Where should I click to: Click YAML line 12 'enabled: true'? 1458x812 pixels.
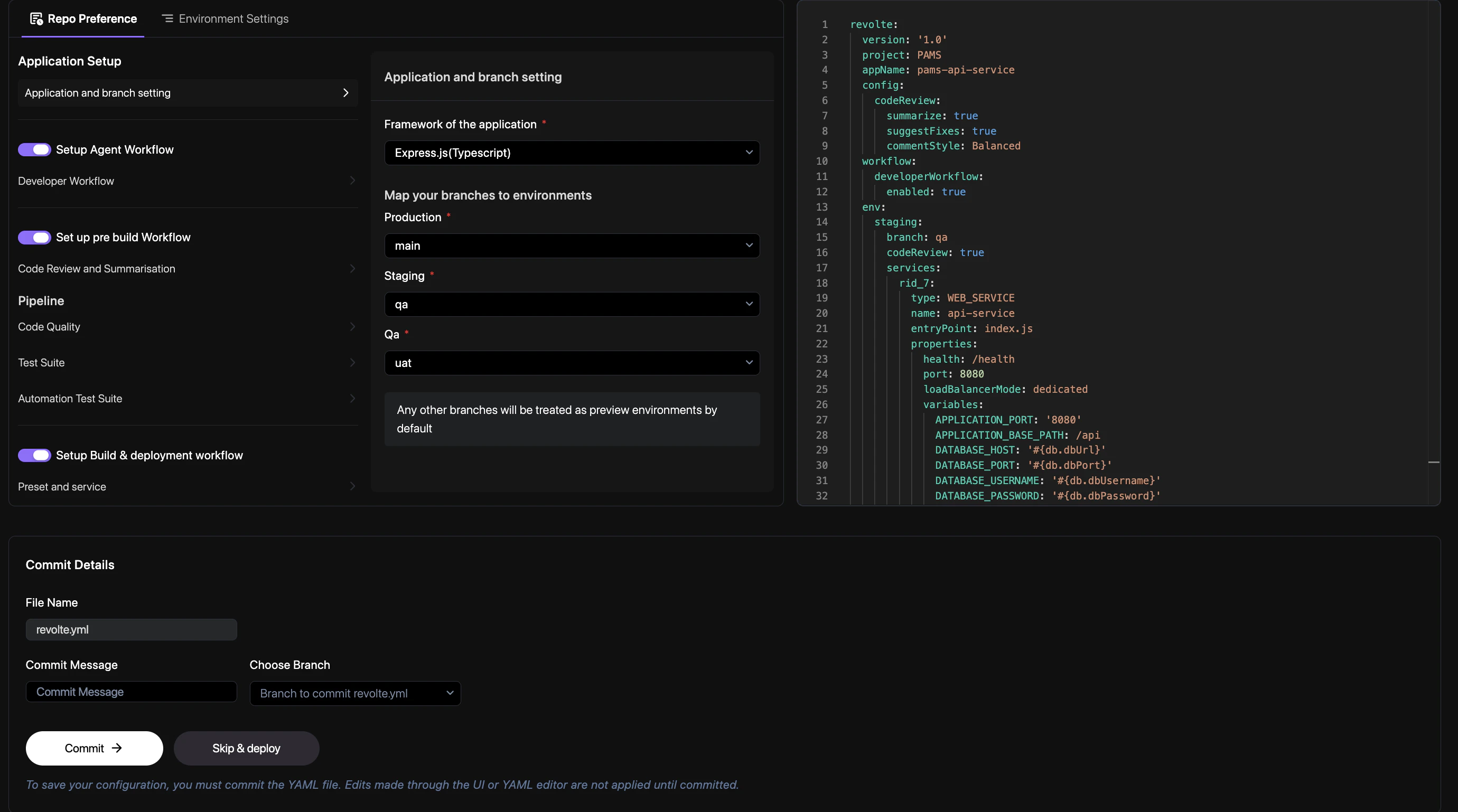click(x=926, y=192)
